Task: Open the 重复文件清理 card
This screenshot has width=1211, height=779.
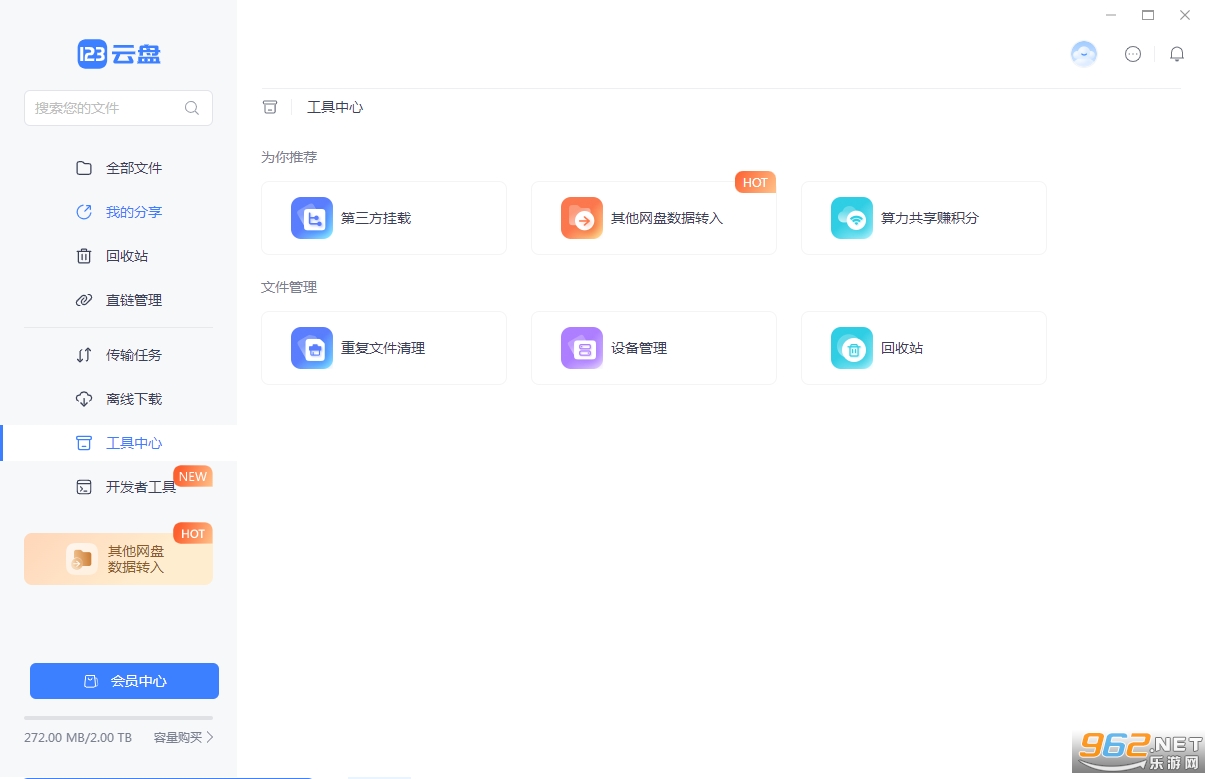Action: (384, 348)
